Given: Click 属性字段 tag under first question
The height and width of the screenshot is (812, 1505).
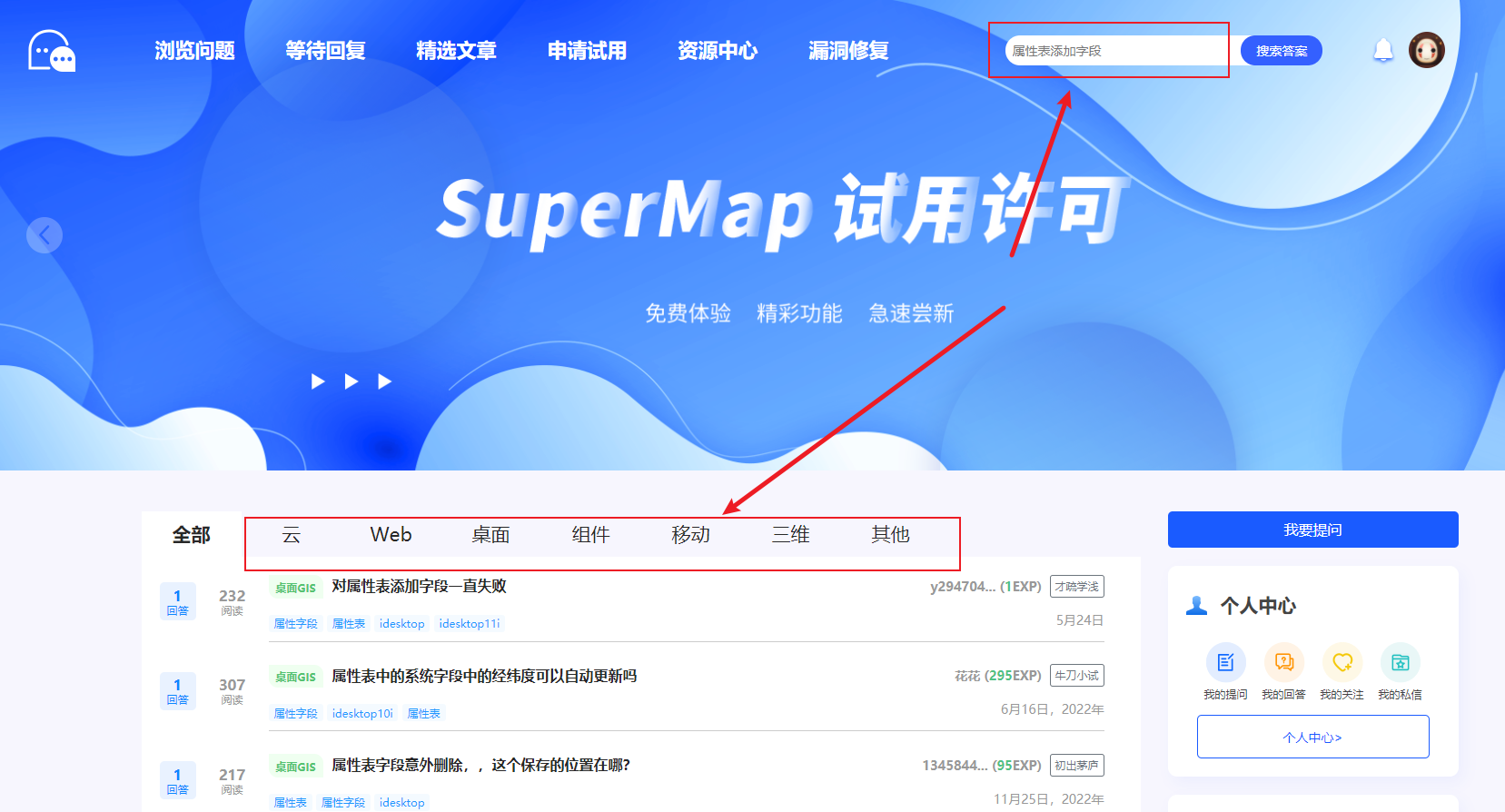Looking at the screenshot, I should coord(296,624).
